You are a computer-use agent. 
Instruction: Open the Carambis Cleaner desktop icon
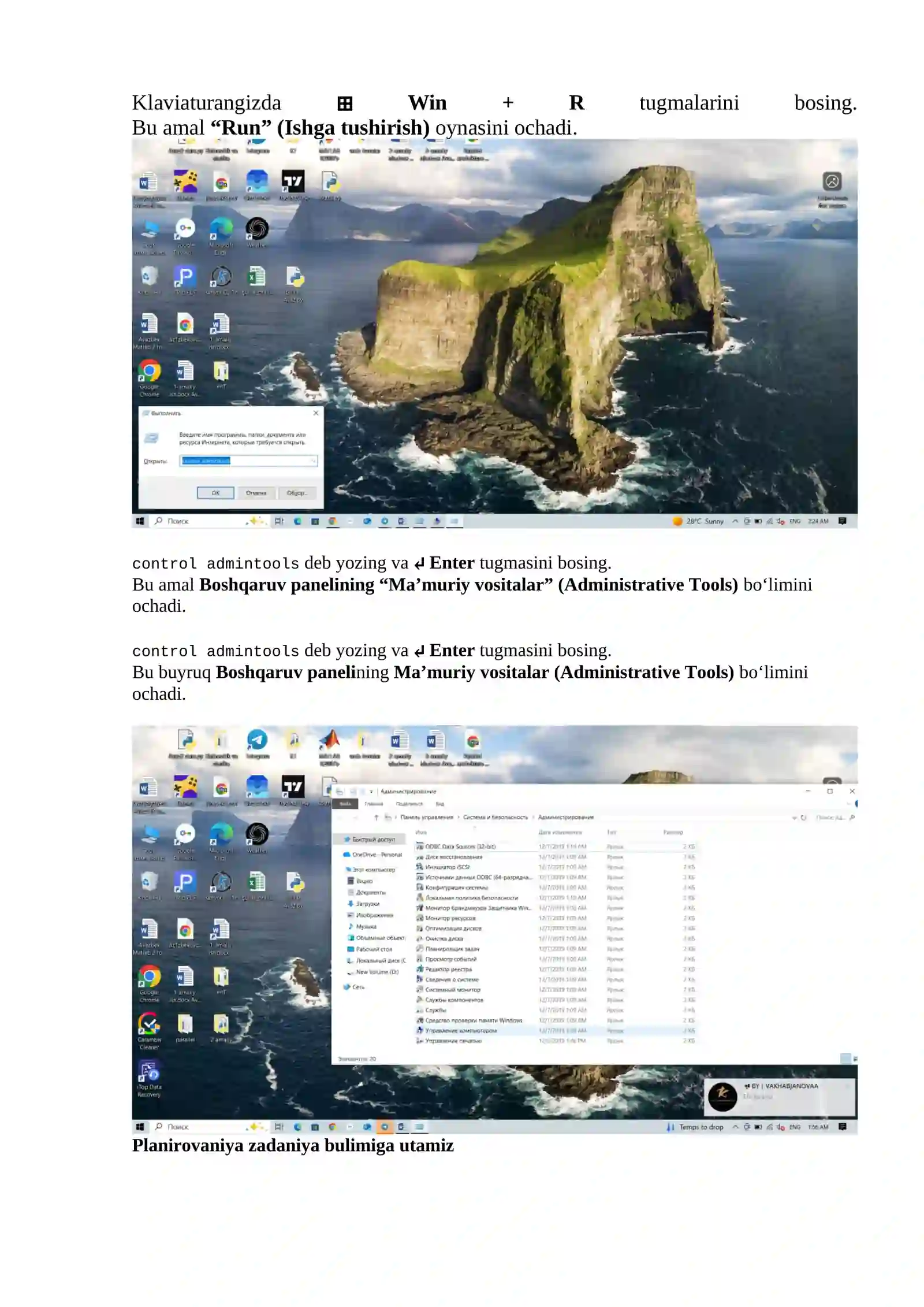tap(149, 1031)
